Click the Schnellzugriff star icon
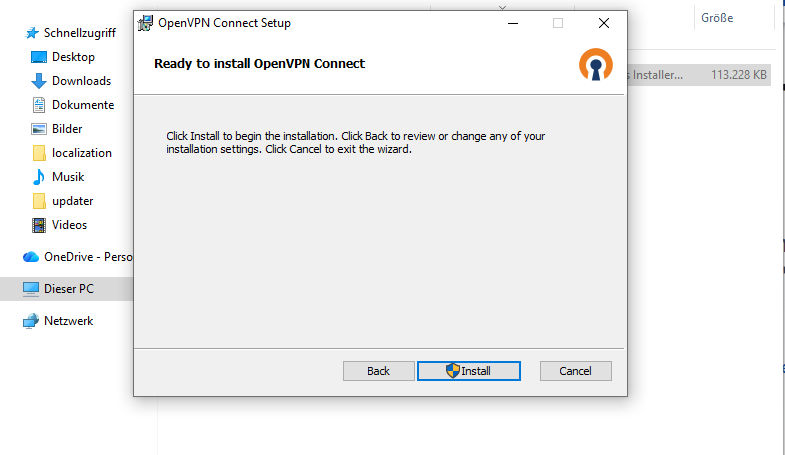 31,33
